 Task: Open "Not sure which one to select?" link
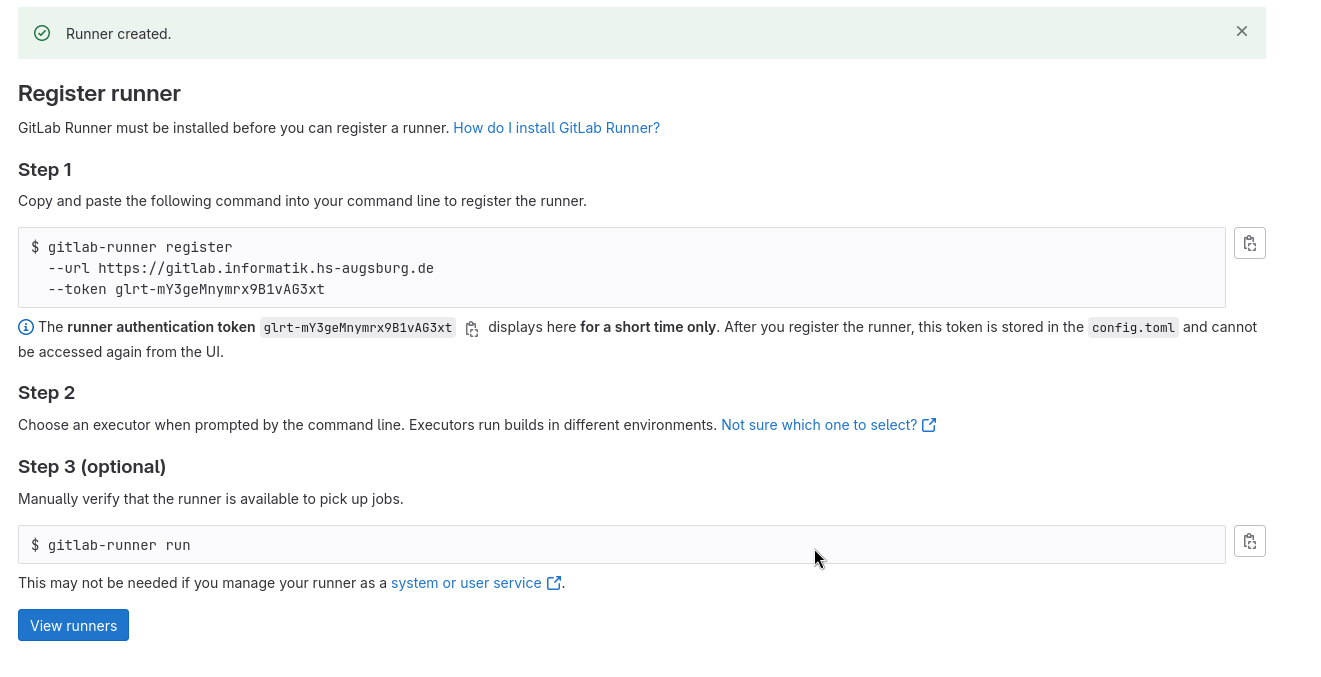[x=828, y=425]
